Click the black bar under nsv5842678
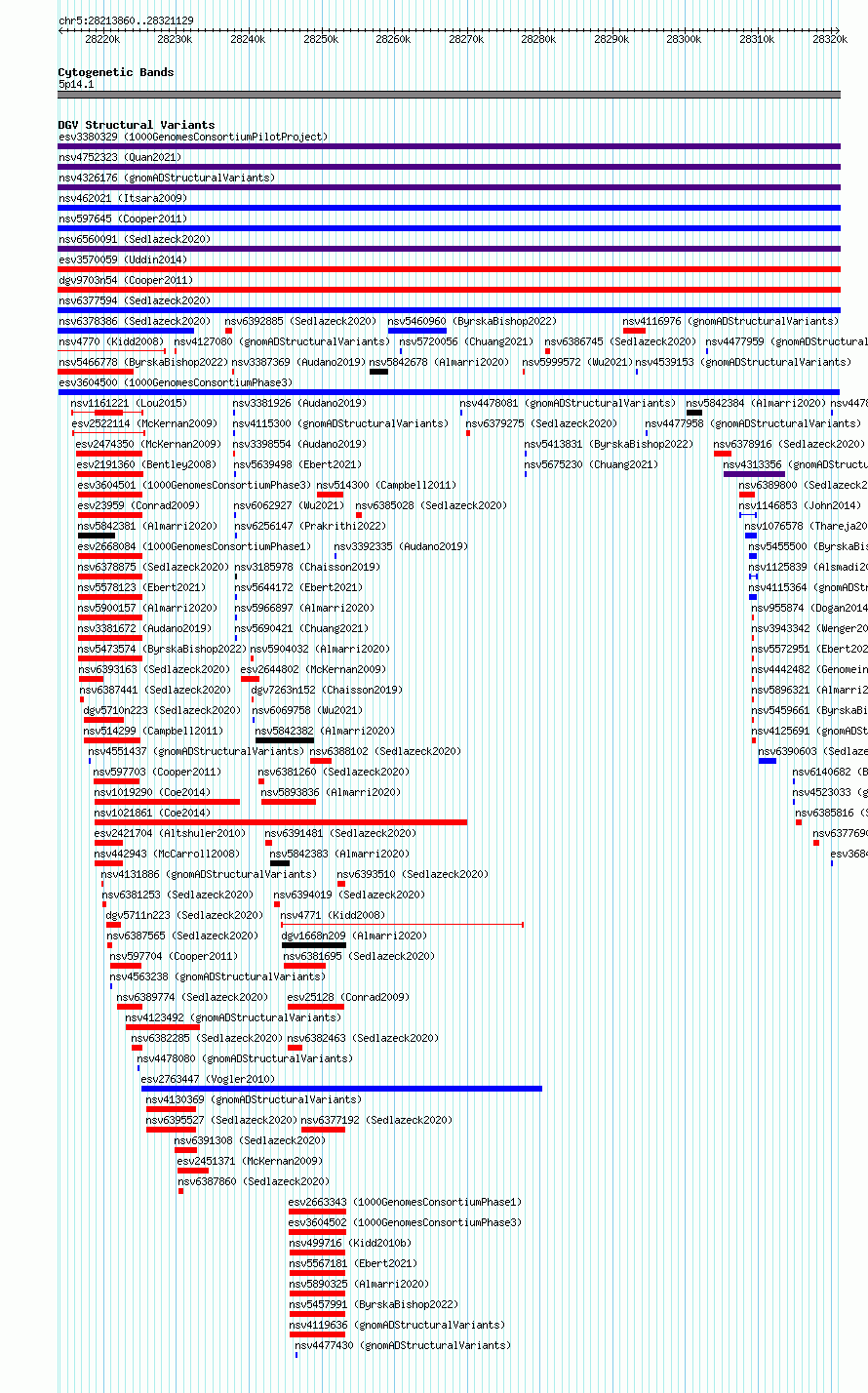Image resolution: width=868 pixels, height=1393 pixels. coord(378,372)
